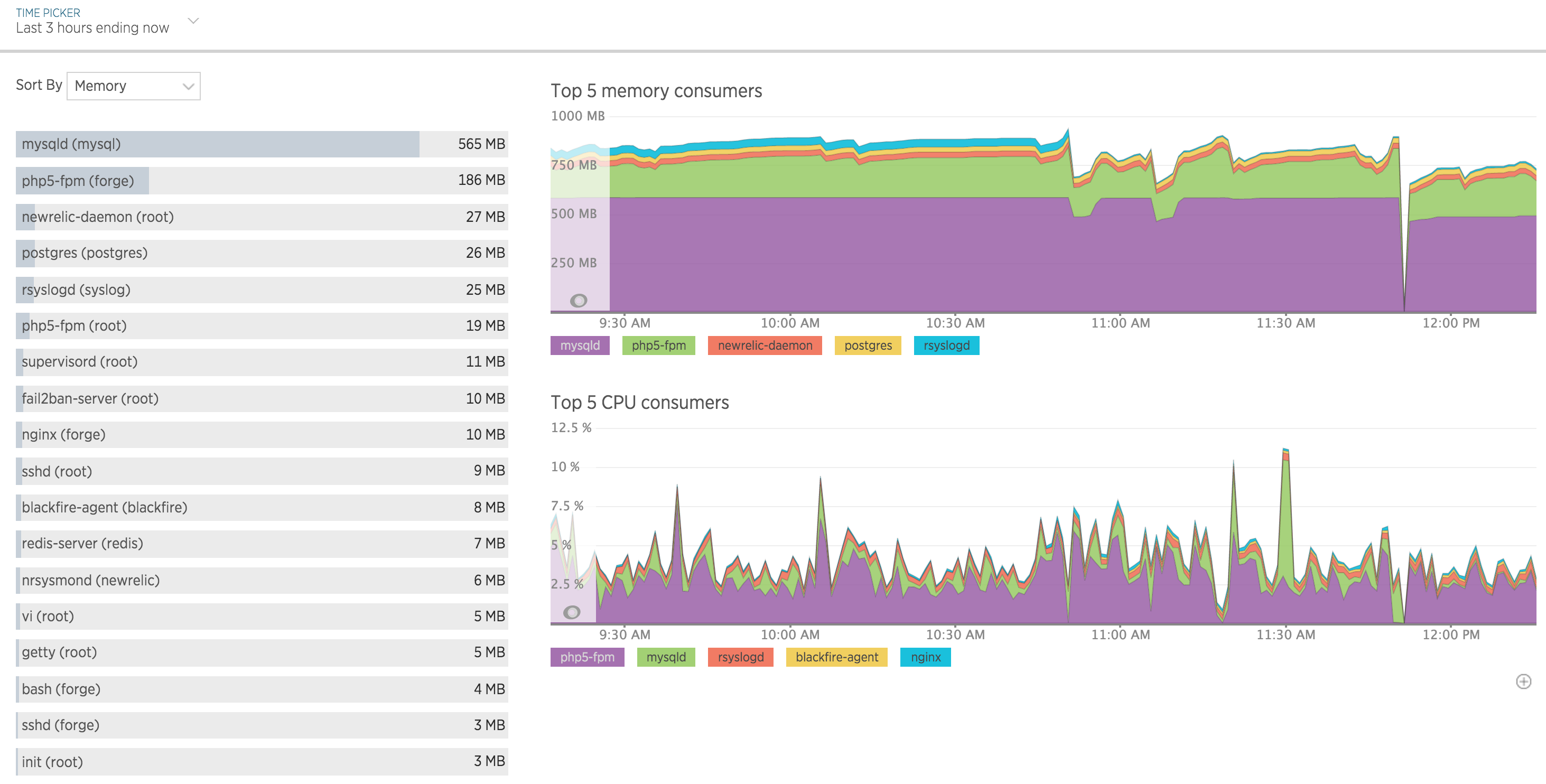Select the redis-server (redis) row
The image size is (1546, 784).
pyautogui.click(x=262, y=543)
